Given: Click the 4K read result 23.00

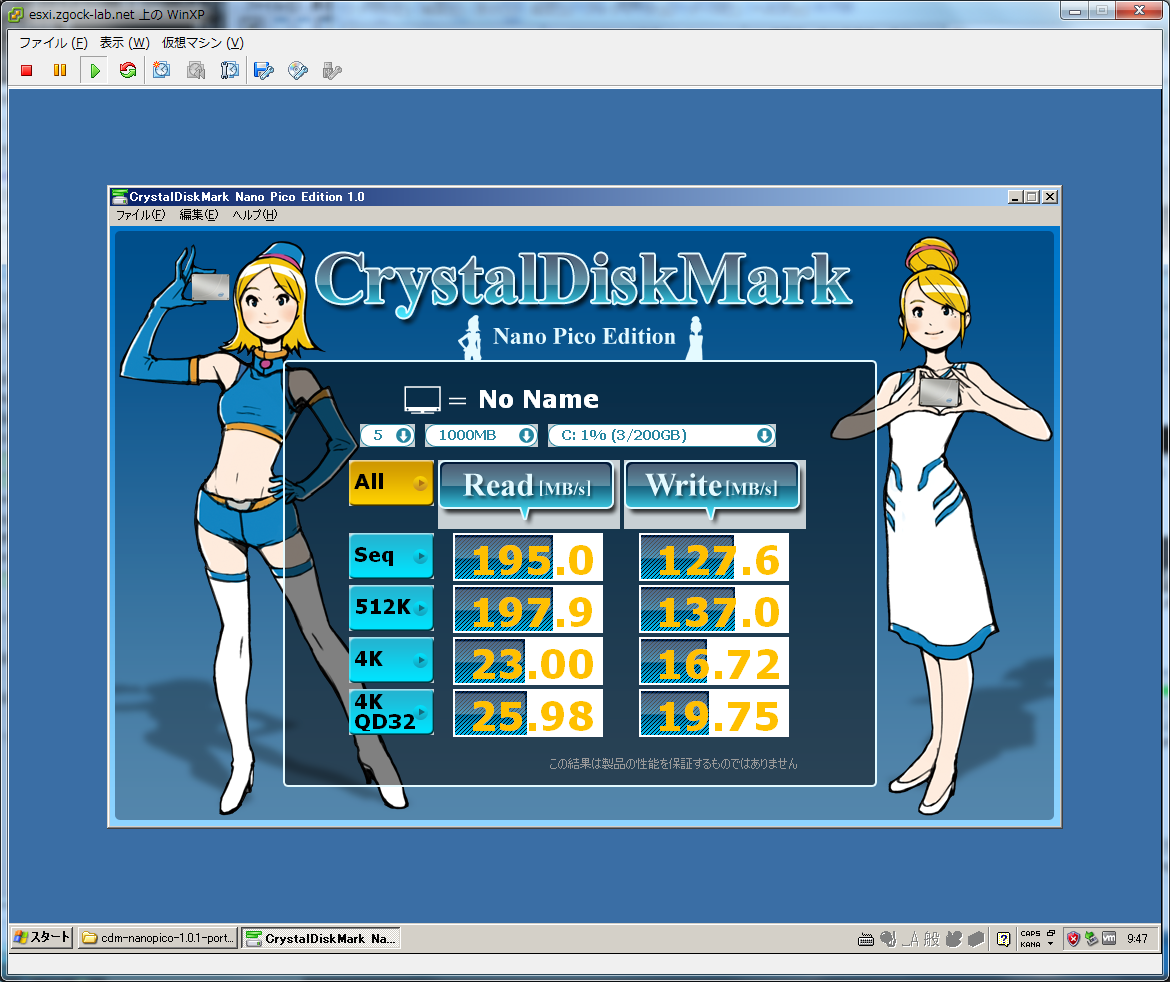Looking at the screenshot, I should pos(528,661).
